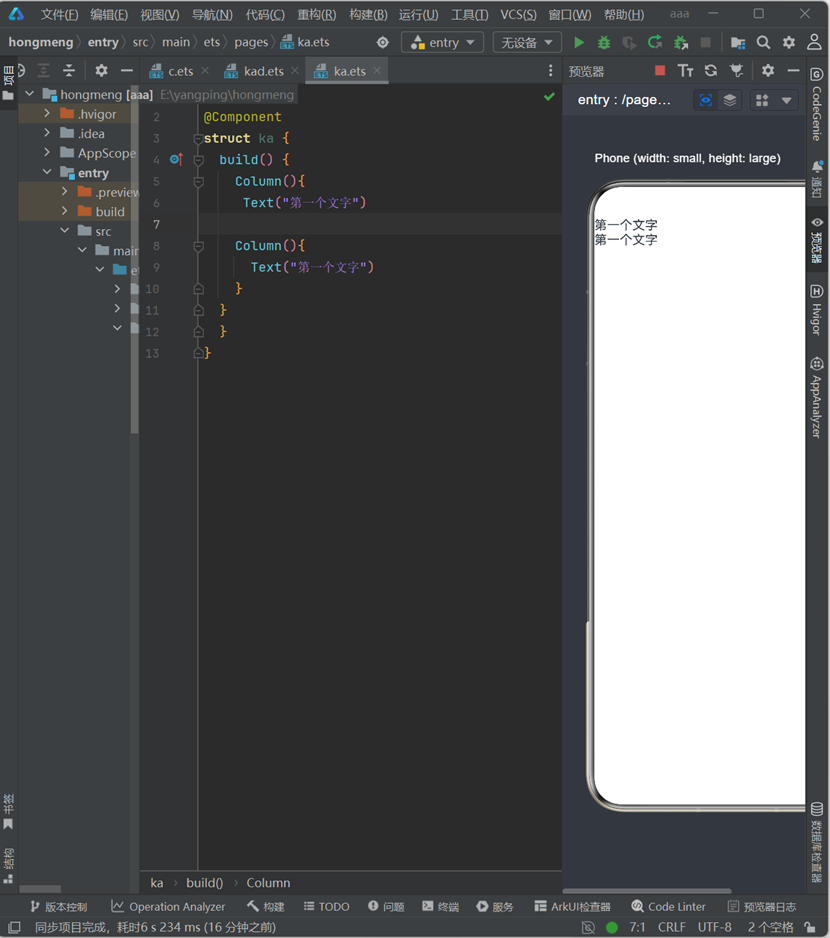Start debugging with the green bug icon
830x938 pixels.
[x=604, y=42]
